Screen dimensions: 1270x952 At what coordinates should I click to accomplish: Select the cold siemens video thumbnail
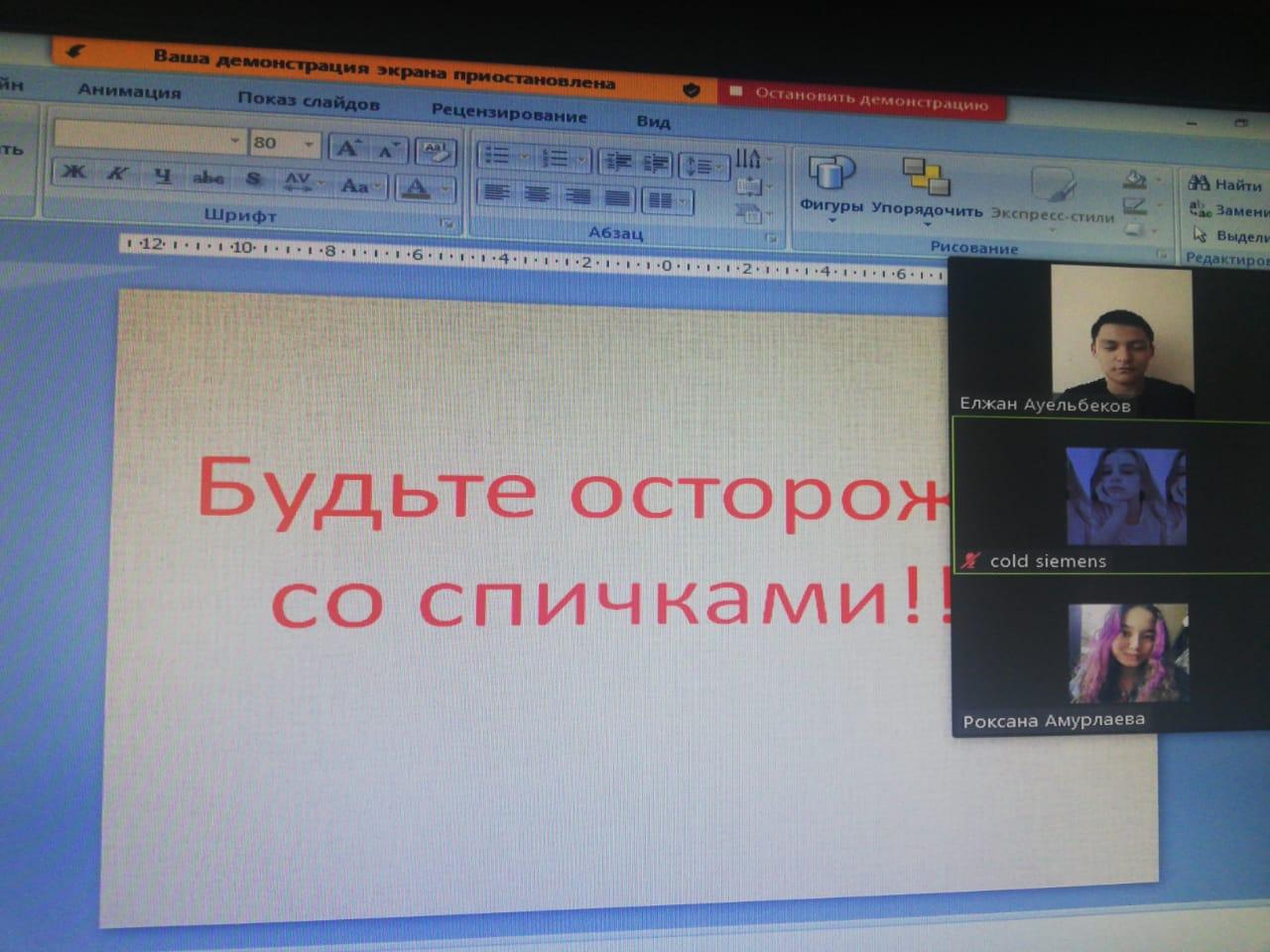[1111, 498]
